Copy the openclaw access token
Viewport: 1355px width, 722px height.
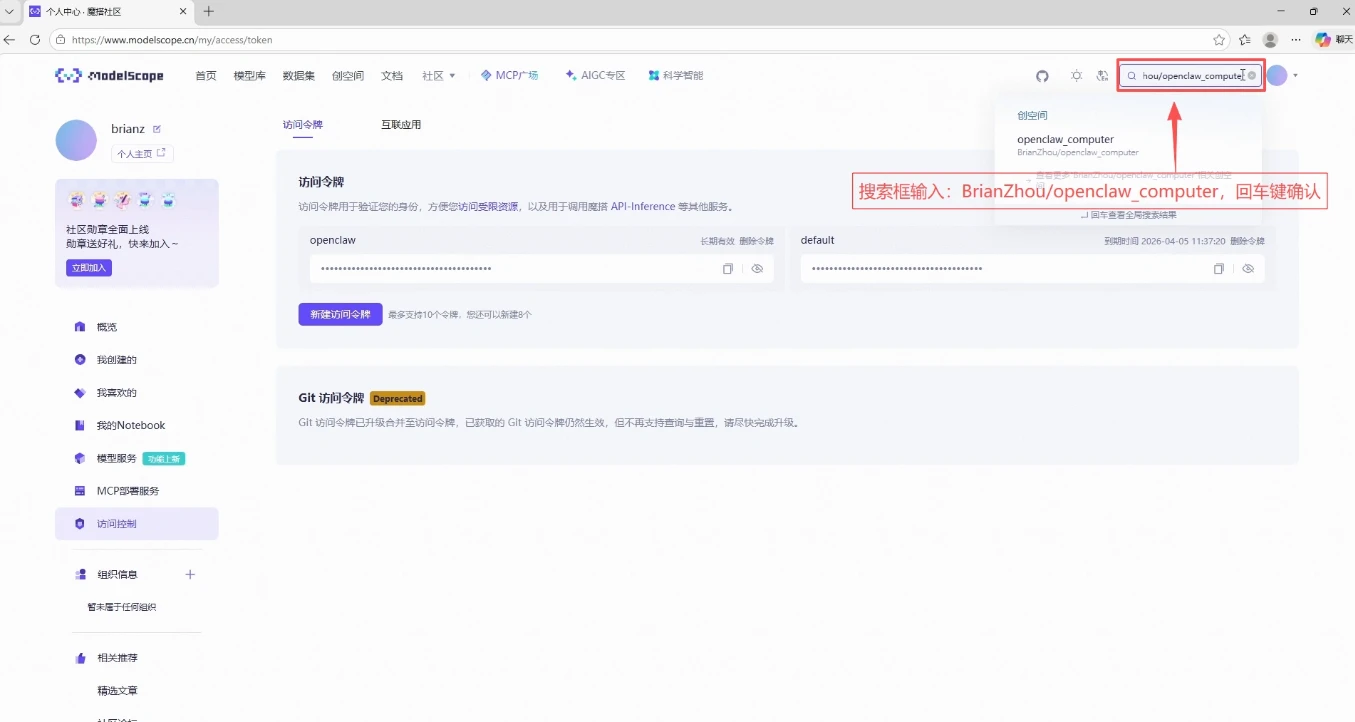tap(727, 268)
